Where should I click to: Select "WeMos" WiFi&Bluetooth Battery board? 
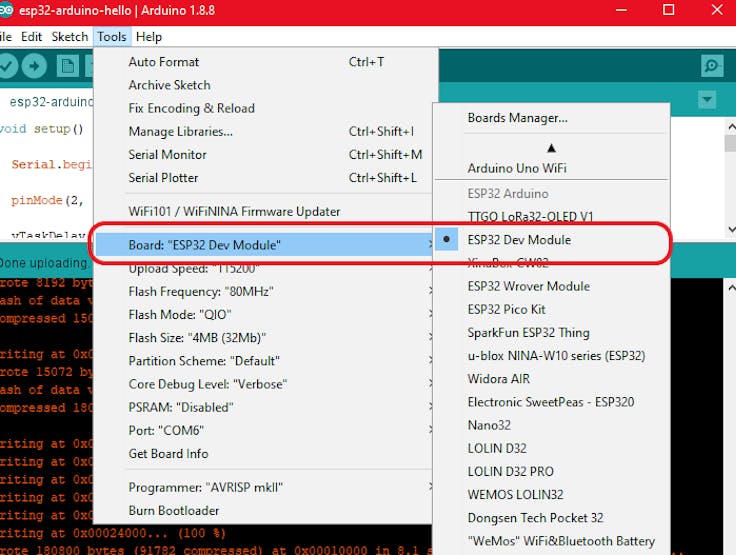pos(552,541)
